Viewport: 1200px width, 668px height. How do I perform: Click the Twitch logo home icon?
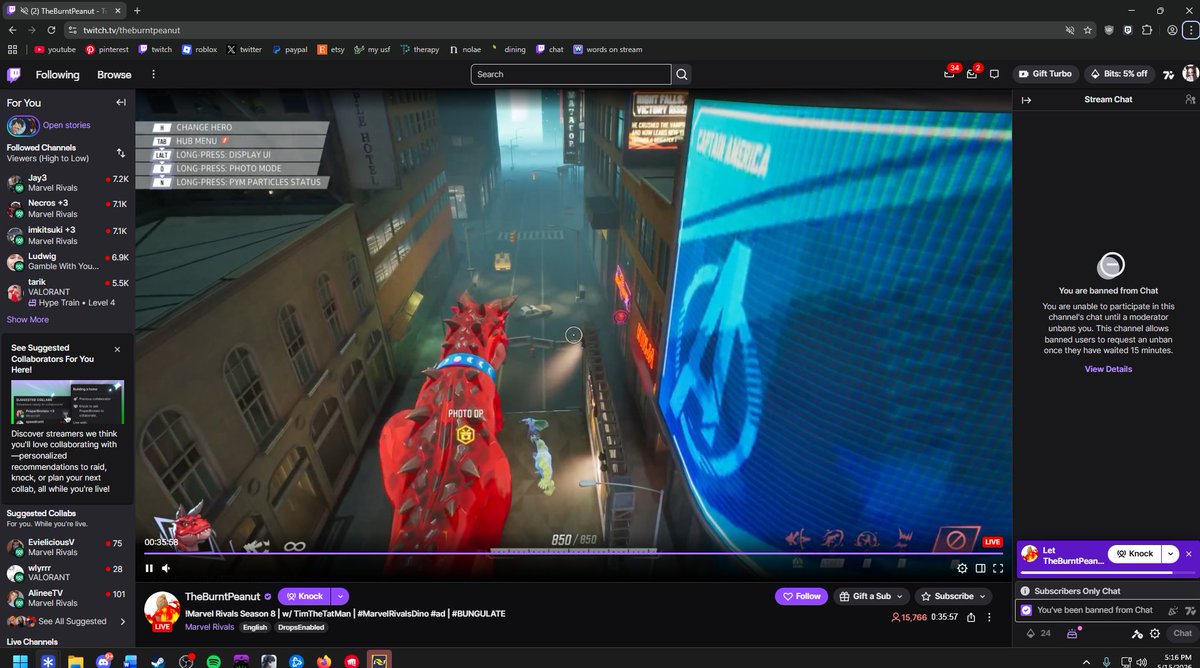(13, 74)
